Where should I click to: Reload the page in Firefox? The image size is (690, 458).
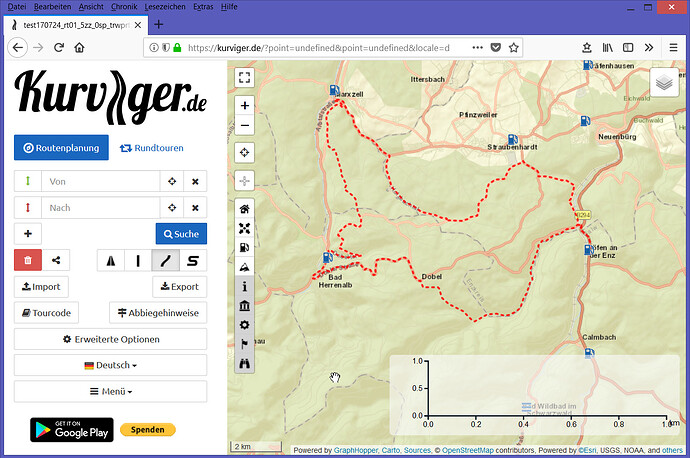coord(59,48)
